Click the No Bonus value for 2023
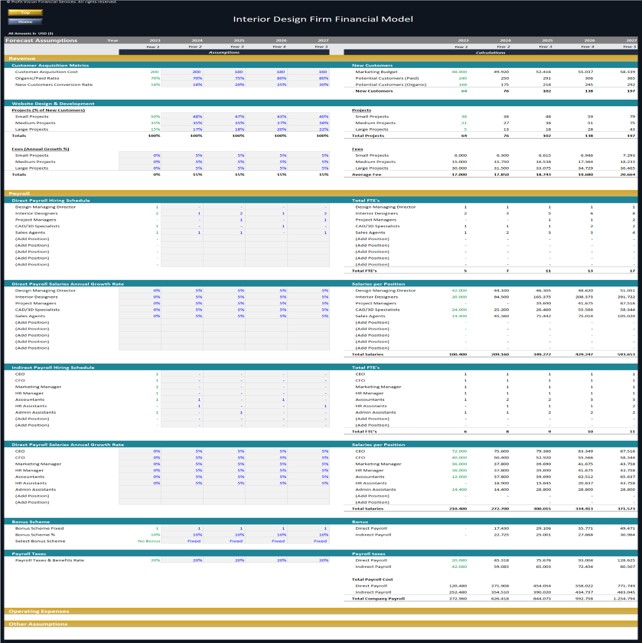The height and width of the screenshot is (643, 642). pyautogui.click(x=148, y=541)
